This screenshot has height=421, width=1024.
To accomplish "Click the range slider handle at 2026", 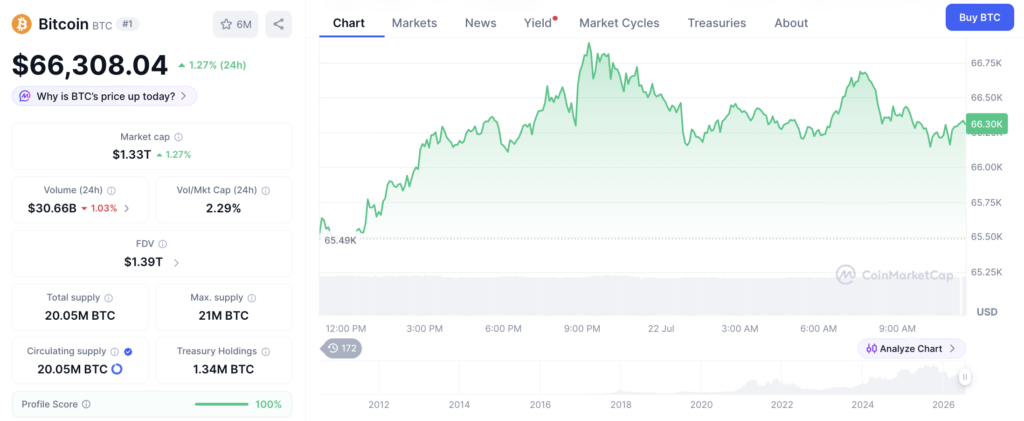I will tap(965, 377).
